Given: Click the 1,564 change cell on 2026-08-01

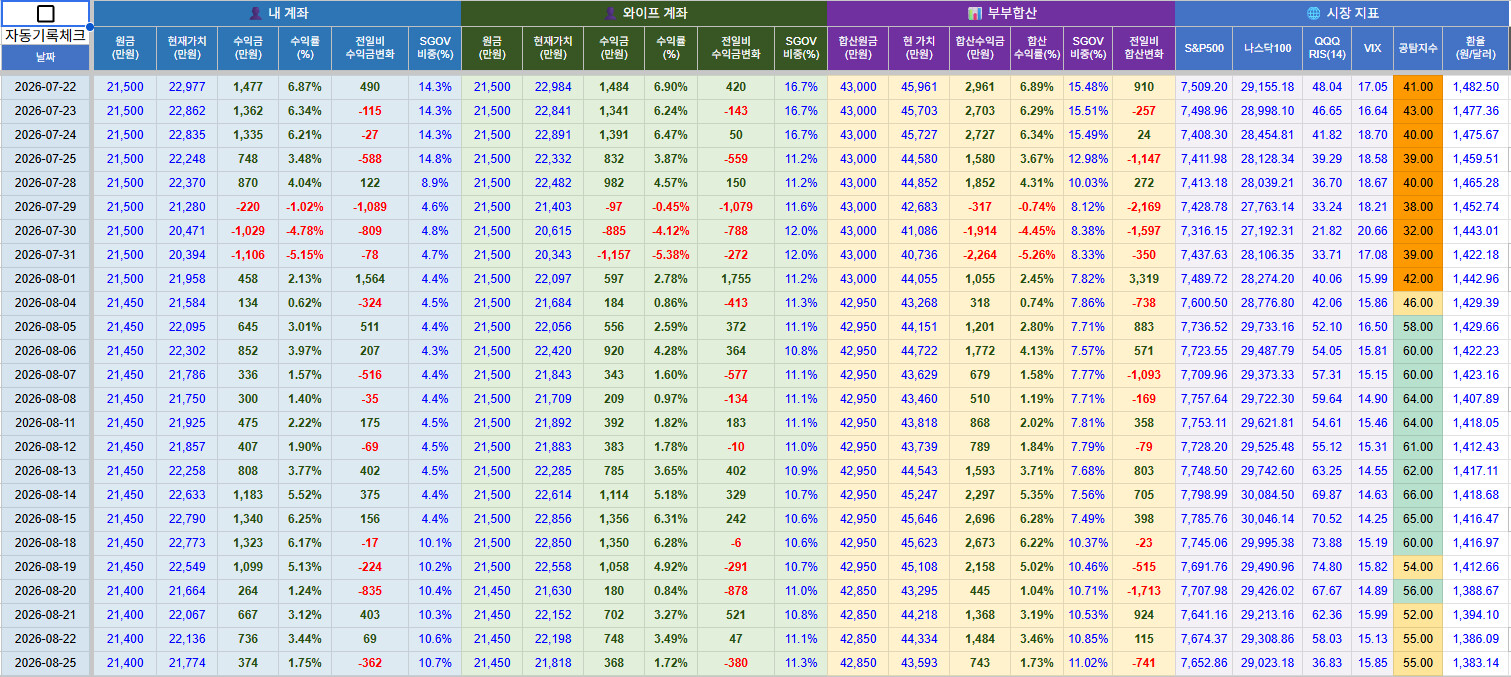Looking at the screenshot, I should pyautogui.click(x=370, y=279).
